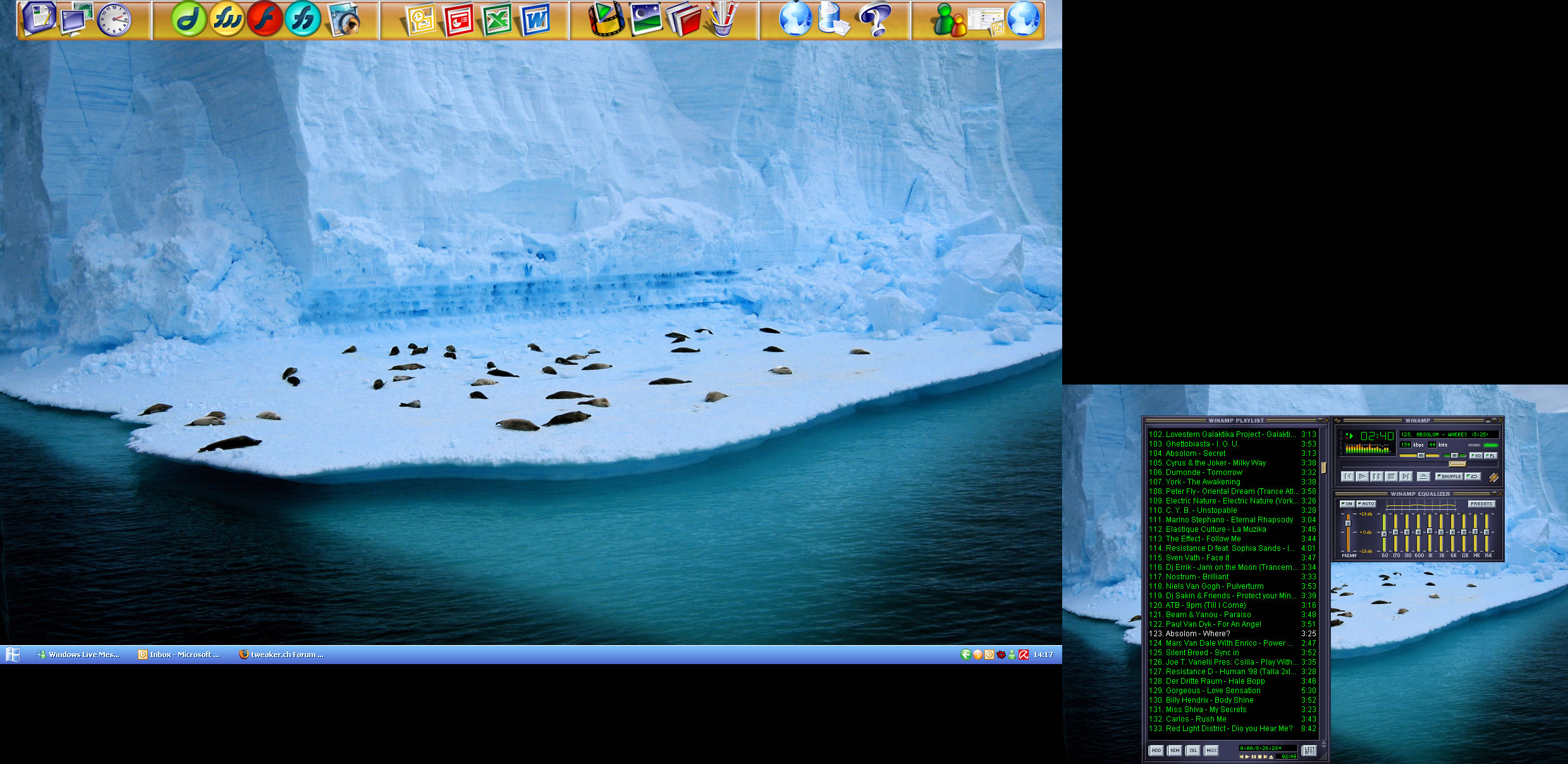Click the Winamp pause button
Viewport: 1568px width, 764px height.
1376,476
